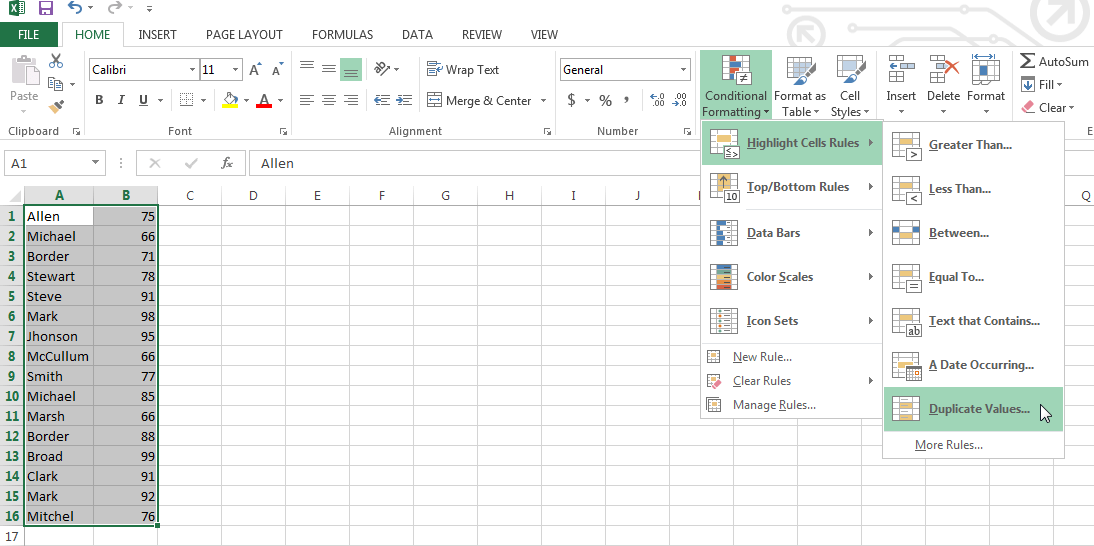This screenshot has width=1094, height=546.
Task: Open the FILE tab
Action: tap(29, 34)
